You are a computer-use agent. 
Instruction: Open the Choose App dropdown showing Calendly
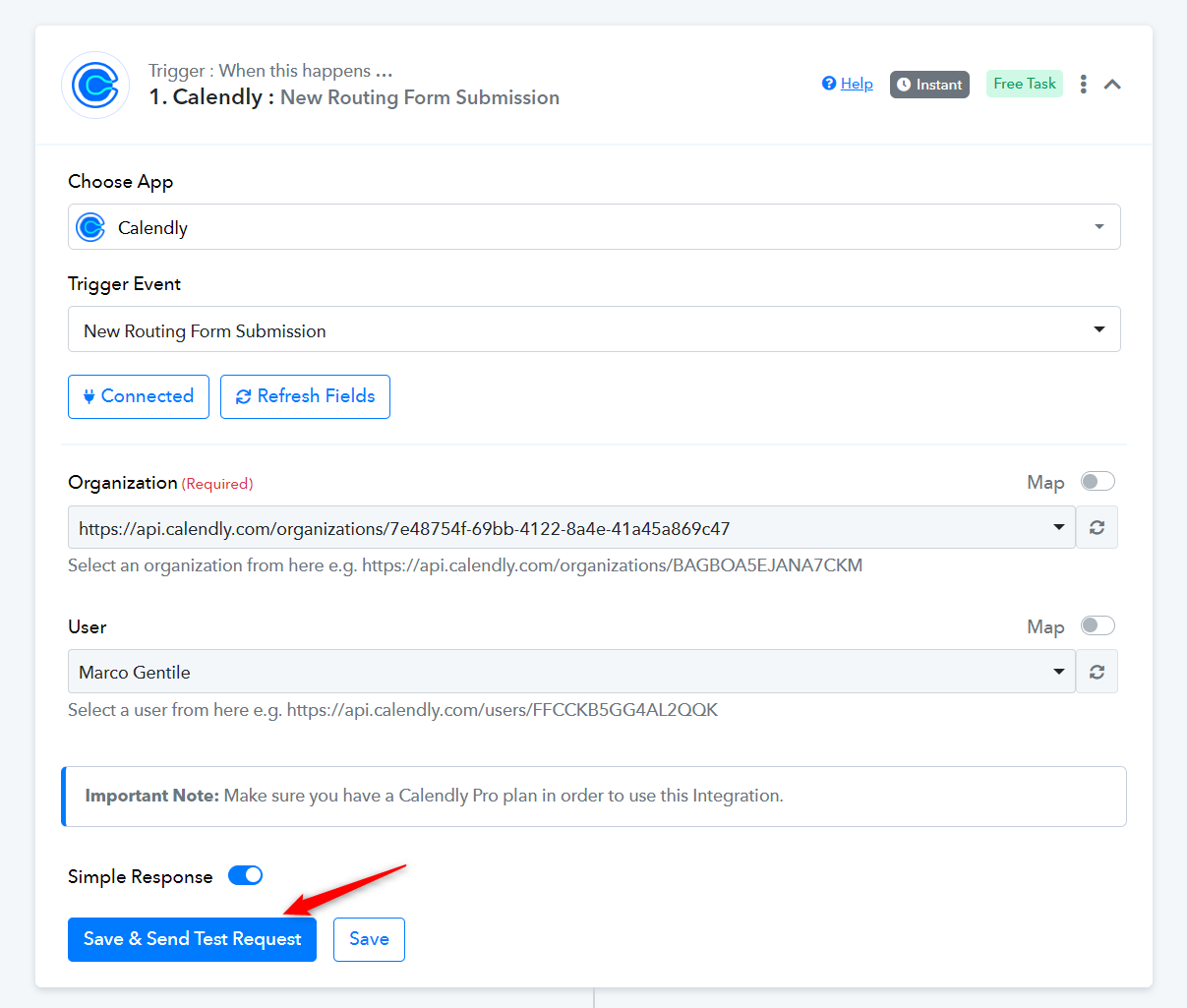[594, 227]
